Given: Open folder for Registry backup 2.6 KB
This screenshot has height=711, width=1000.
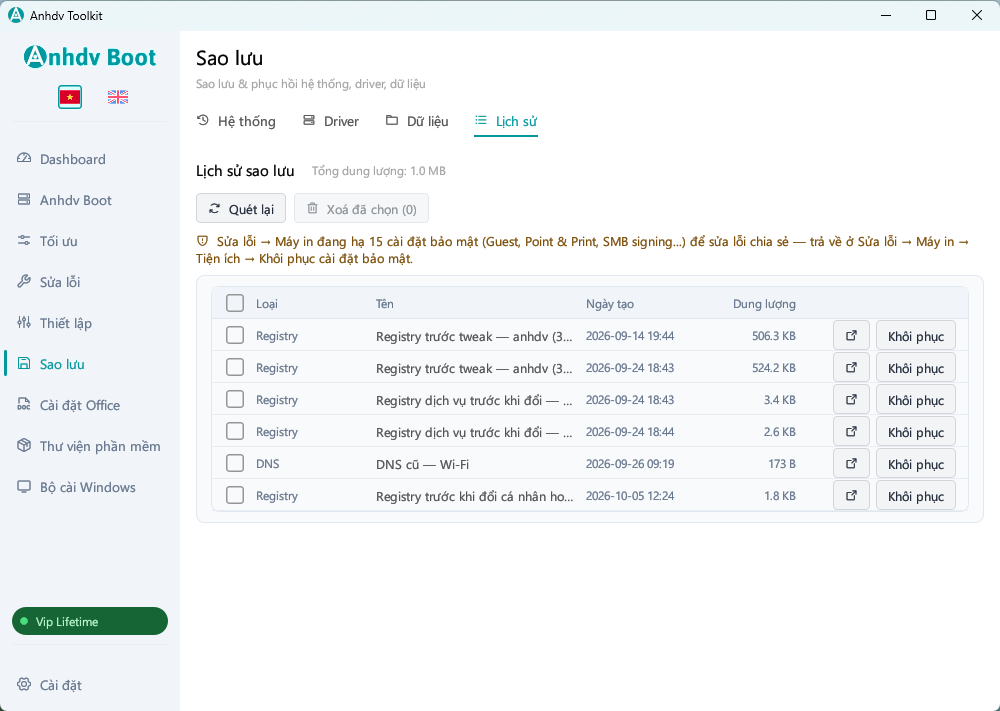Looking at the screenshot, I should [x=851, y=431].
